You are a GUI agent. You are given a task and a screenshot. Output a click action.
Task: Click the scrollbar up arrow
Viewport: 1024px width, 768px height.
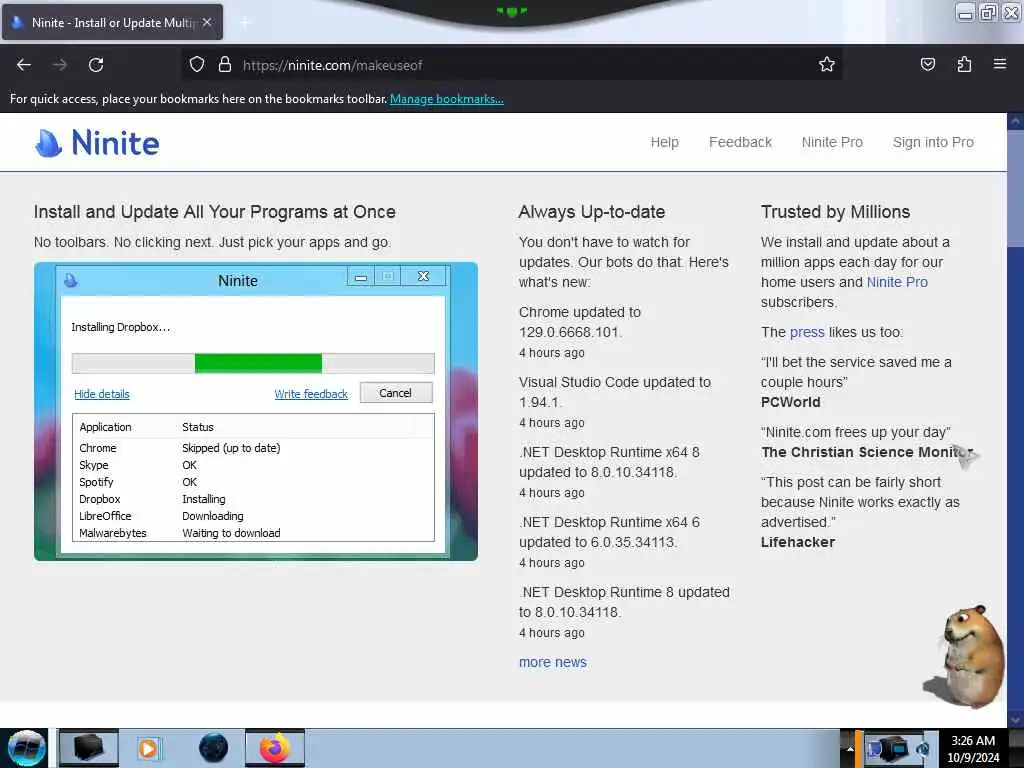[x=1016, y=121]
